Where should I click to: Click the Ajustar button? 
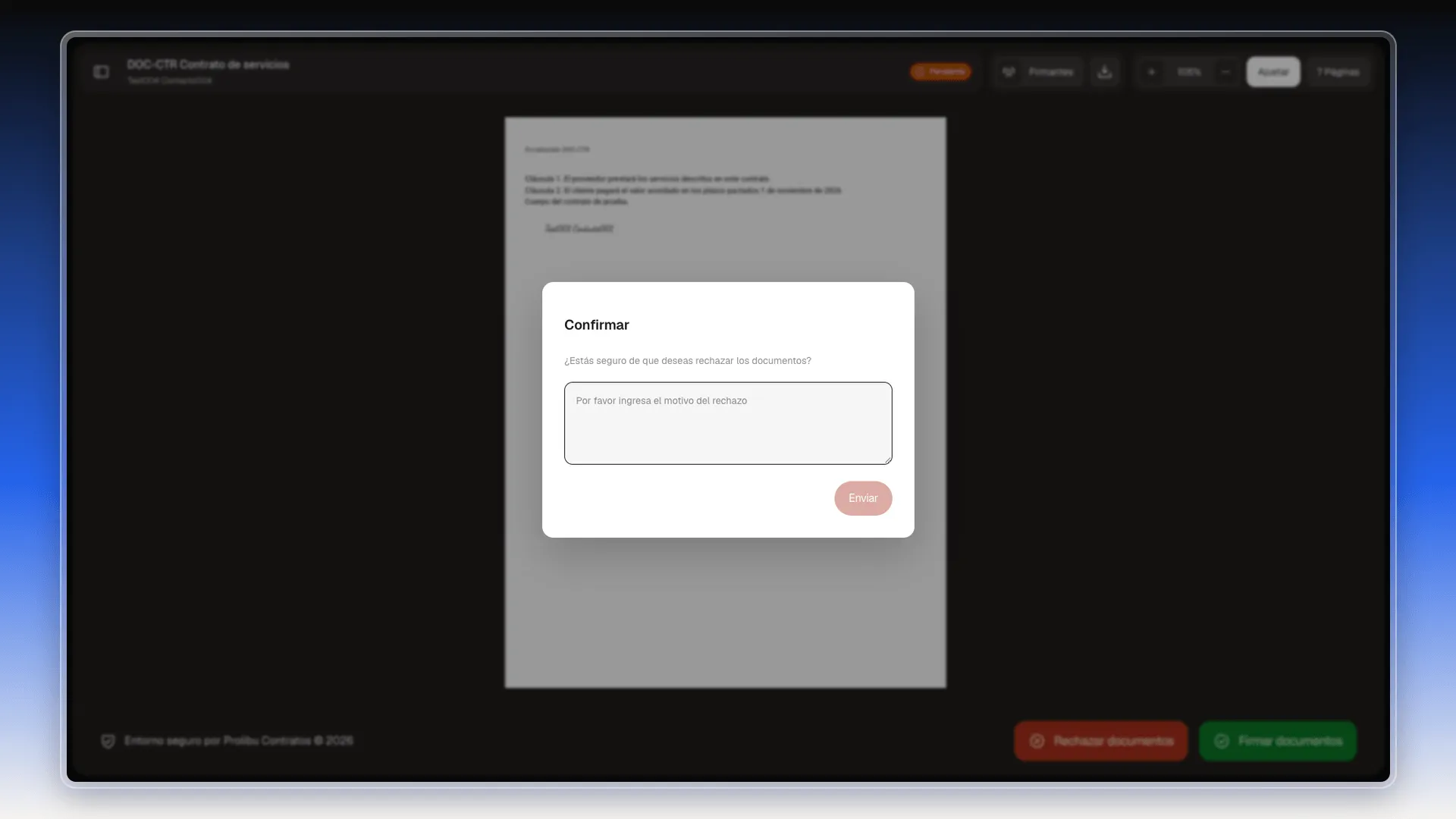point(1273,72)
